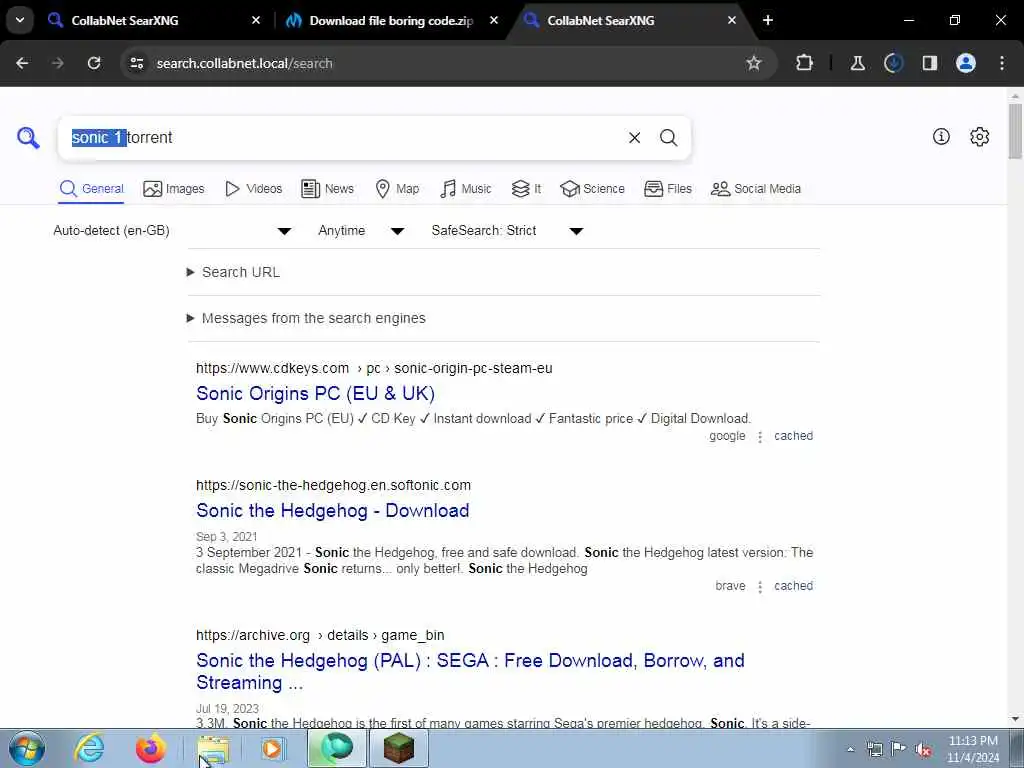Close the first CollabNet SearXNG tab

click(256, 20)
